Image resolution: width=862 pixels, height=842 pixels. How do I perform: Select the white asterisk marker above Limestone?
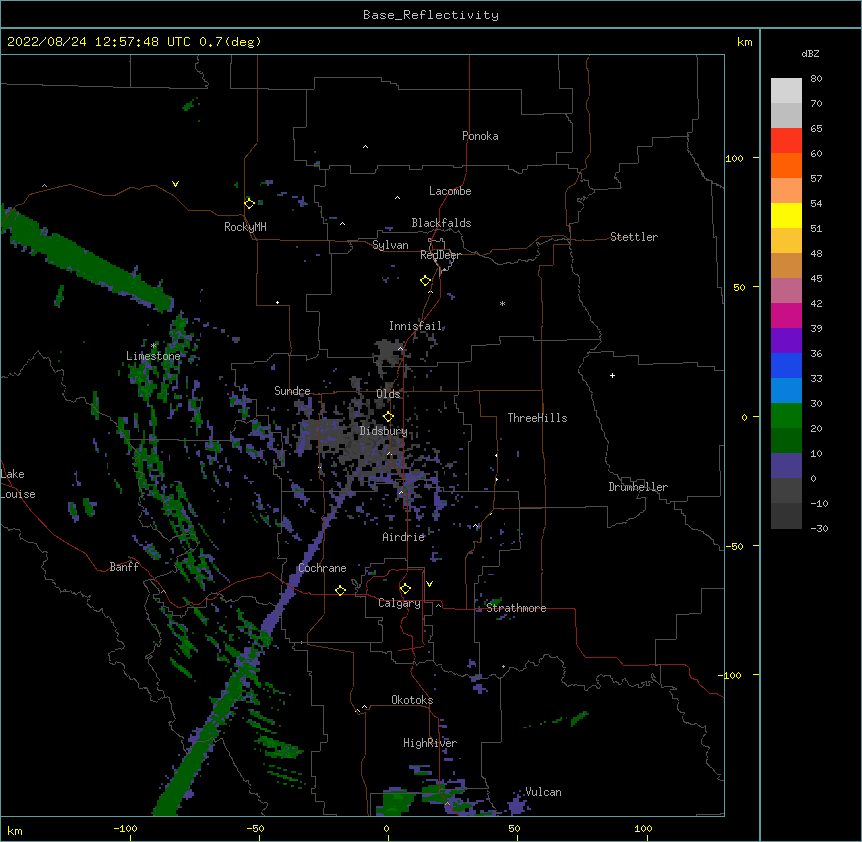click(153, 346)
